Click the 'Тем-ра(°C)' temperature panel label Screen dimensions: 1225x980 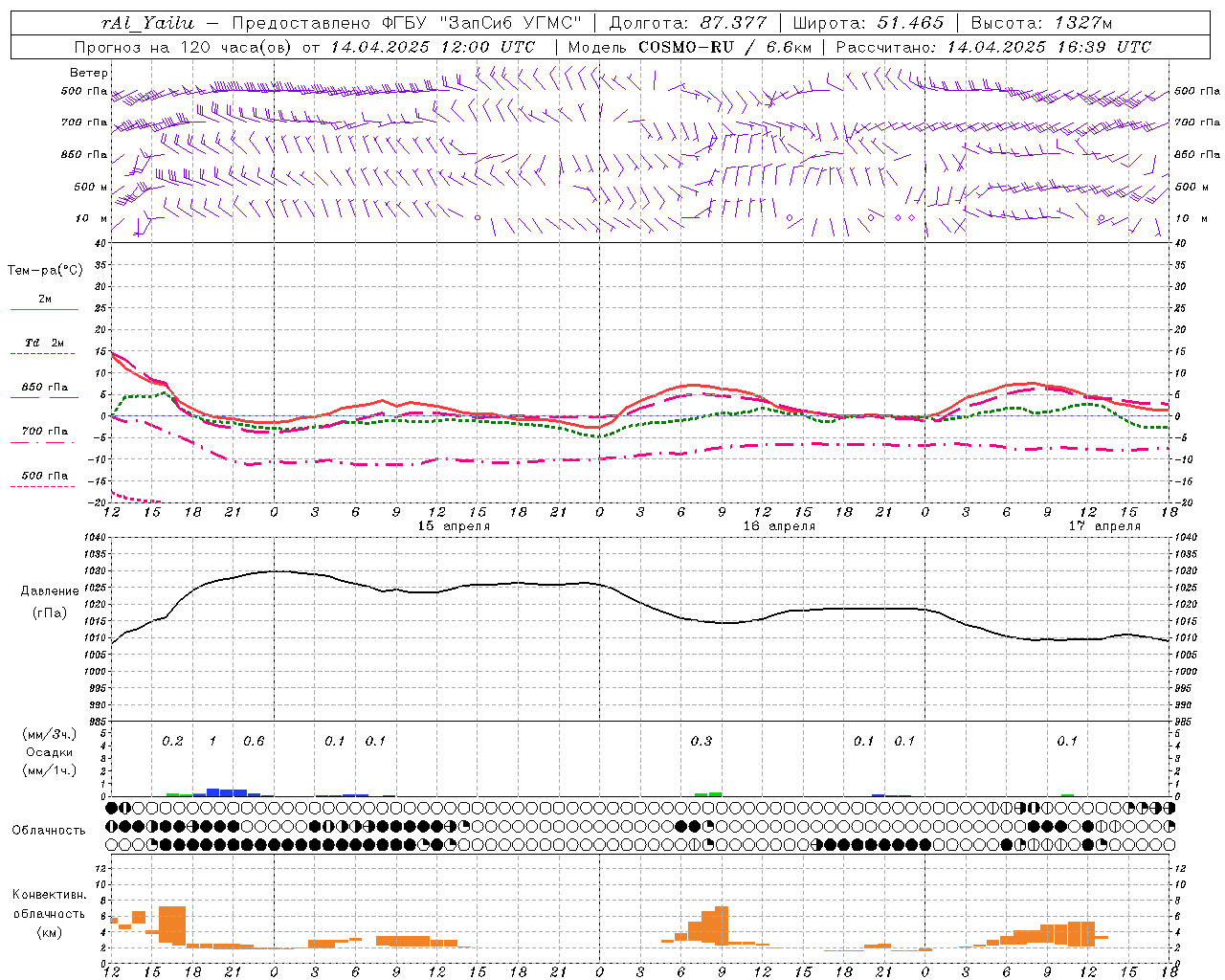pyautogui.click(x=45, y=271)
